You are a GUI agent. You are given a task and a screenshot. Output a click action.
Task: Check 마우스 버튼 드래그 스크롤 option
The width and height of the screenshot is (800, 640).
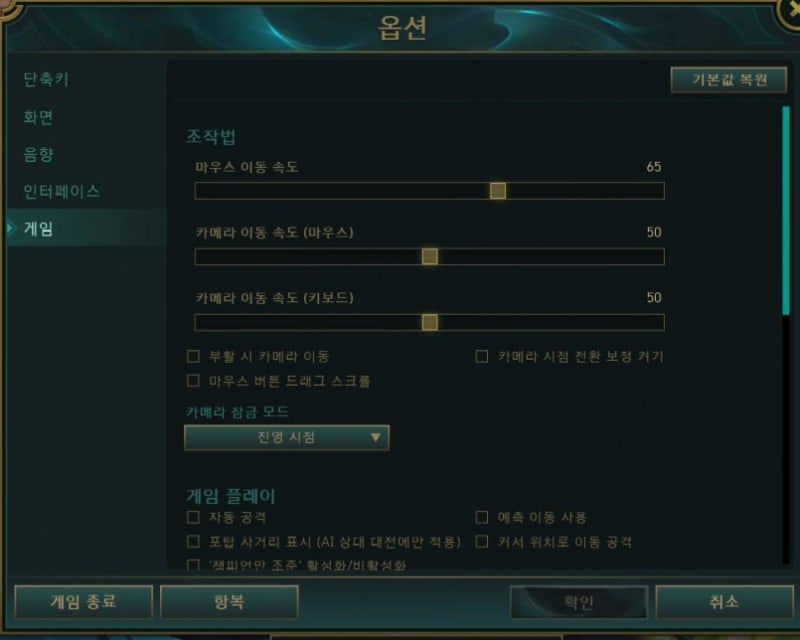(x=193, y=381)
